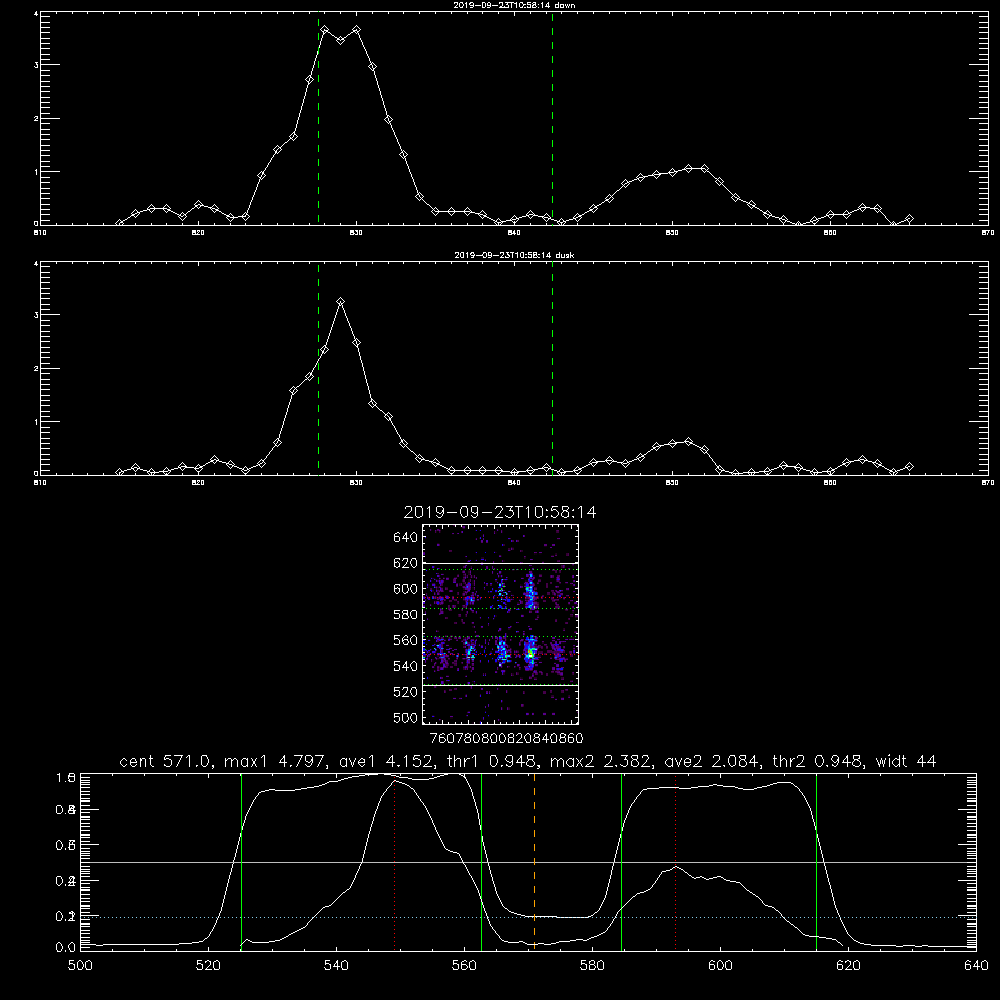Click the left green dashed line in the dusk plot
Image resolution: width=1000 pixels, height=1000 pixels.
click(x=318, y=368)
